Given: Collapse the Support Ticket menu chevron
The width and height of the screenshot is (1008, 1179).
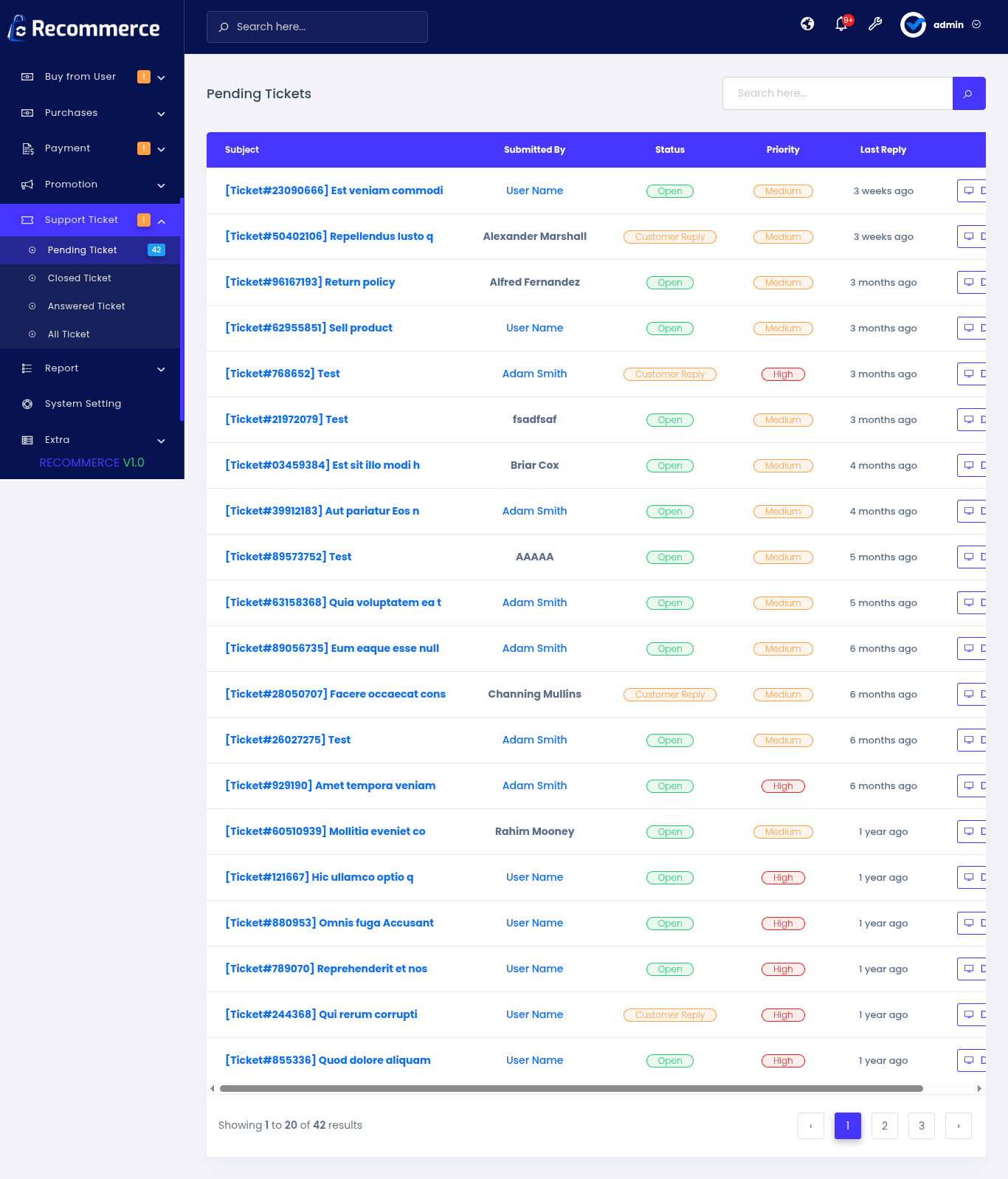Looking at the screenshot, I should [161, 221].
